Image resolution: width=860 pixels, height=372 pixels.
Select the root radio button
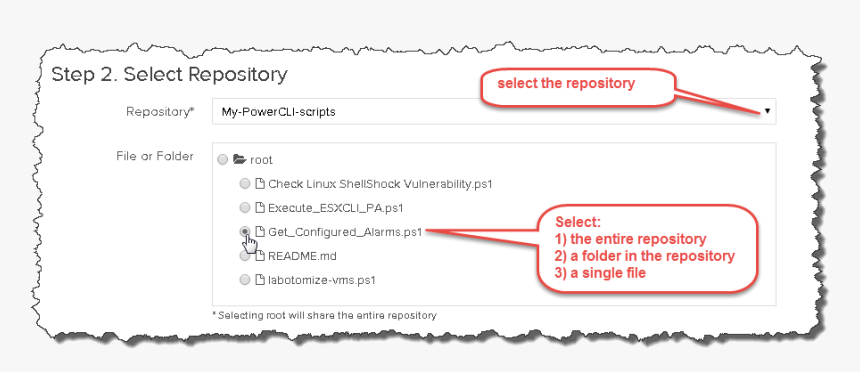pos(222,160)
